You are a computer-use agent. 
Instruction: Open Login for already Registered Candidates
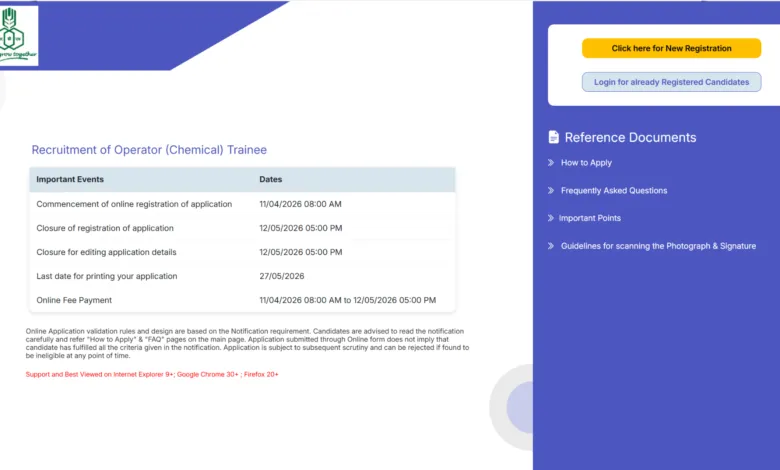671,82
